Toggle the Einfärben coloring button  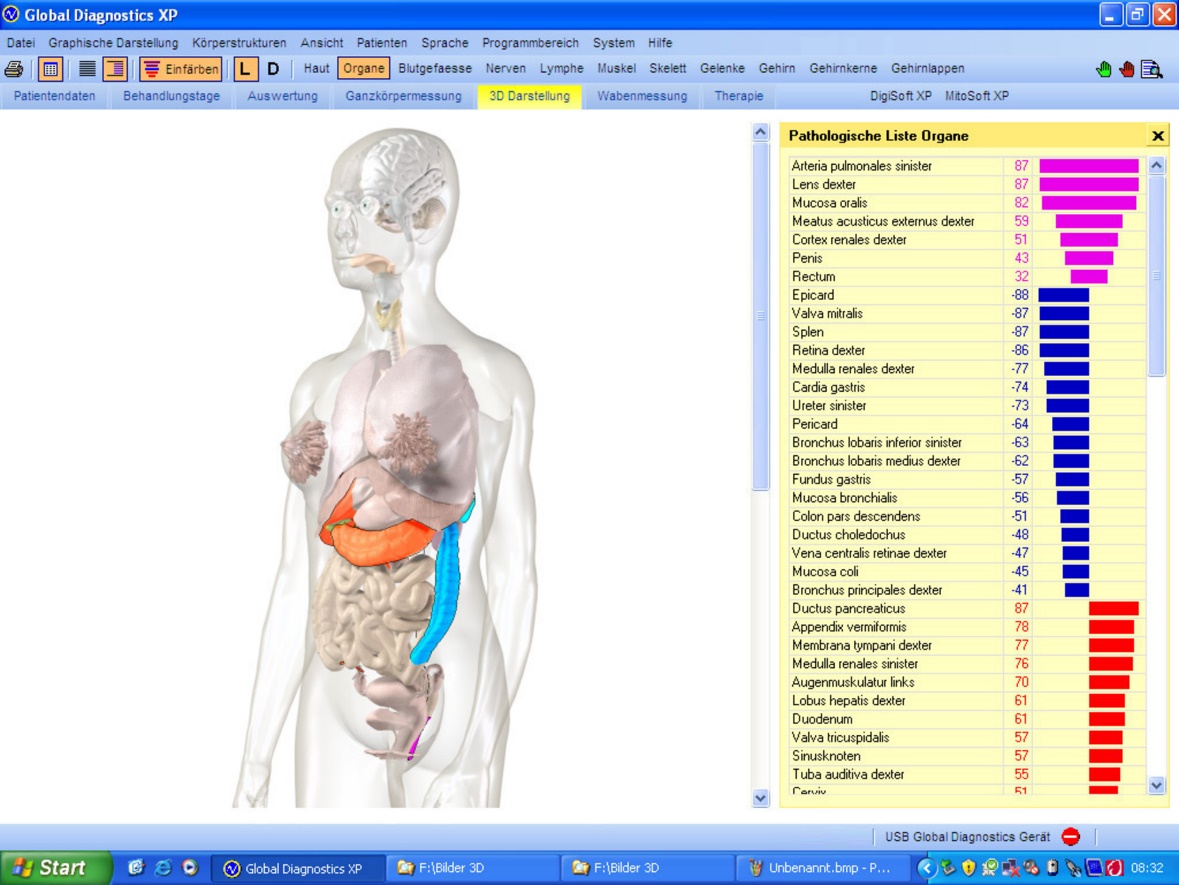coord(181,69)
